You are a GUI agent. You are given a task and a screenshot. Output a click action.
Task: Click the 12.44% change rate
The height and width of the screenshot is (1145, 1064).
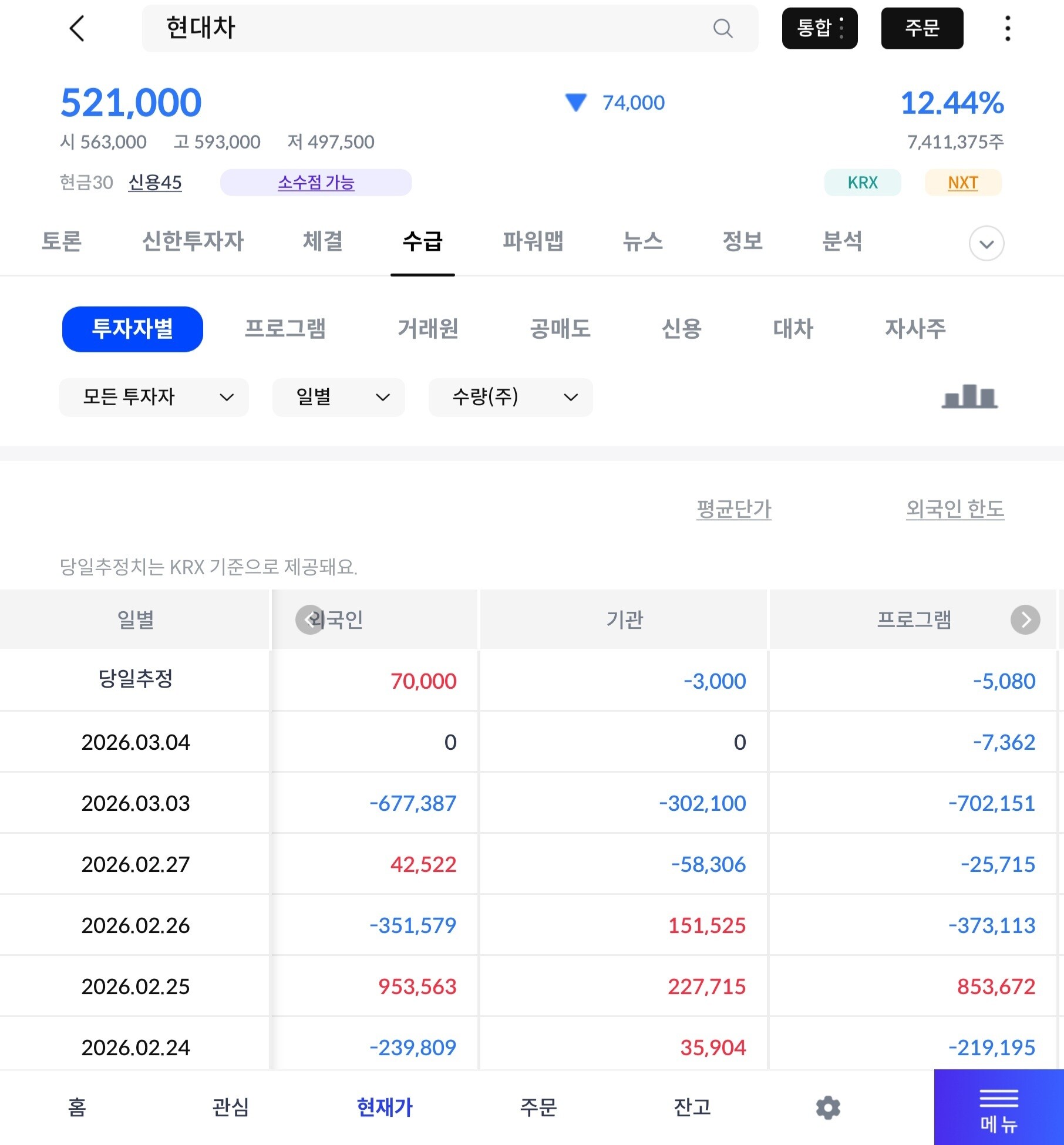[x=952, y=103]
